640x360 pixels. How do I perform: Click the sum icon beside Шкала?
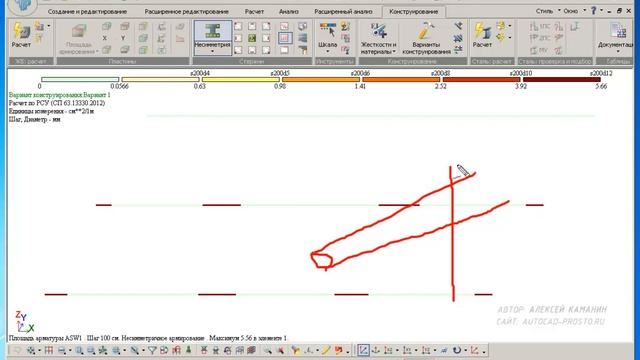pyautogui.click(x=345, y=27)
